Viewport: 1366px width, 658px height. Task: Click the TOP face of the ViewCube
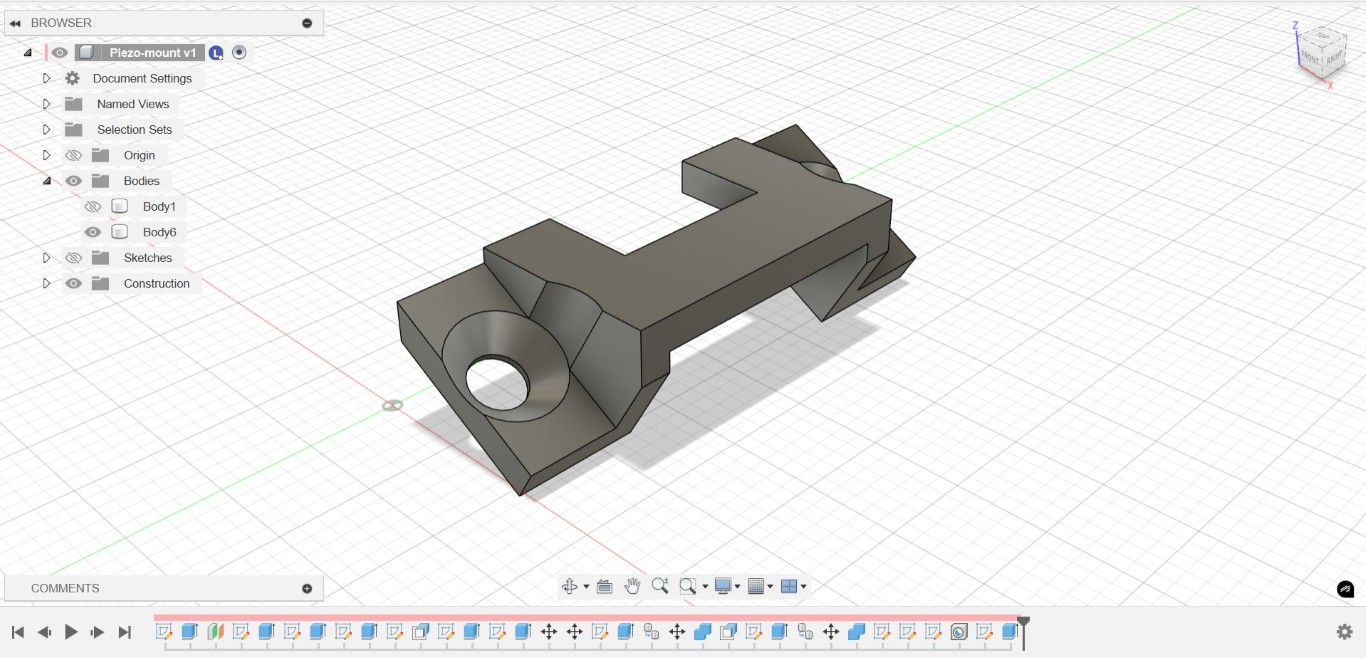pos(1322,36)
